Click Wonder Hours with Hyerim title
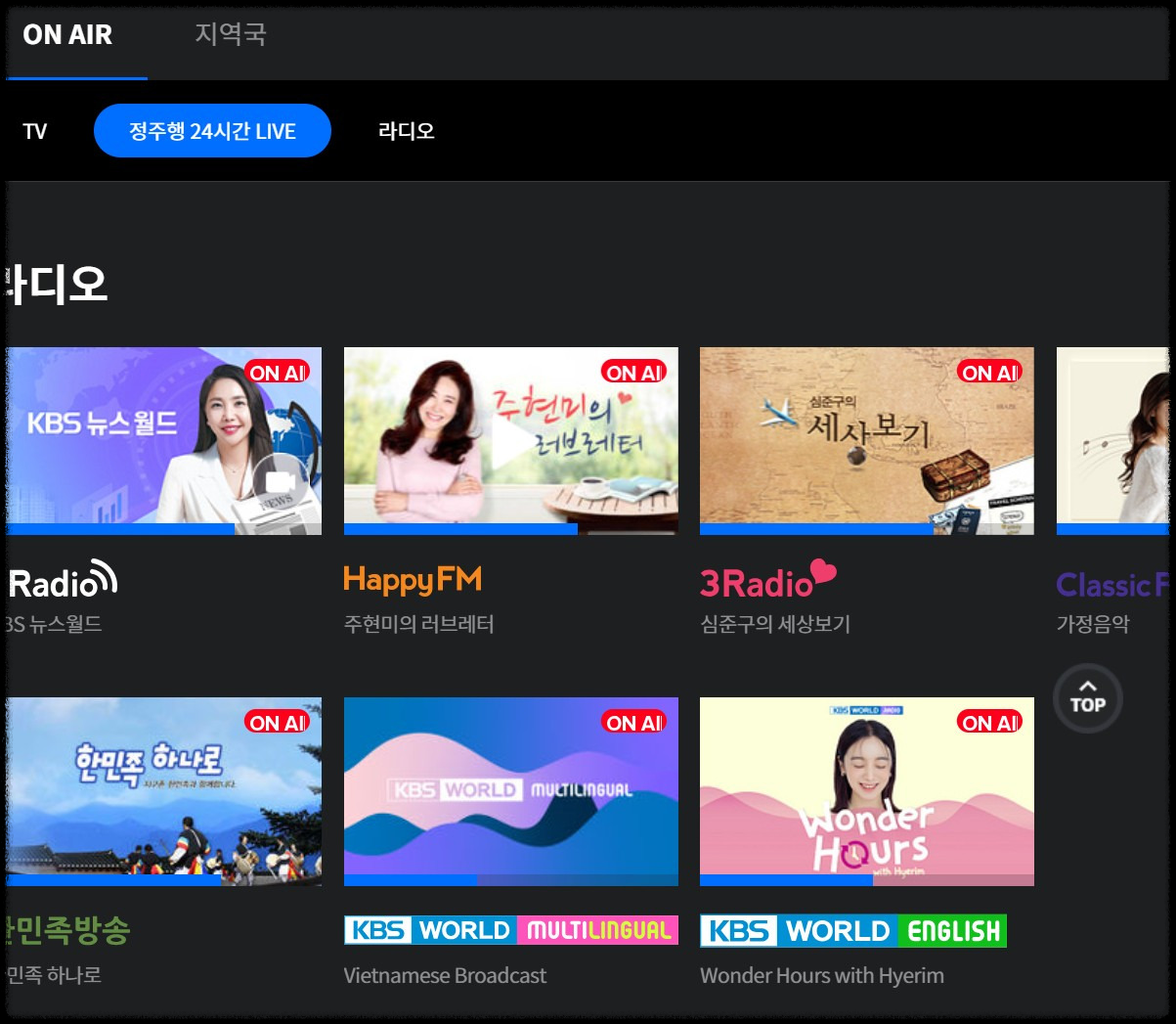This screenshot has width=1176, height=1024. coord(822,975)
